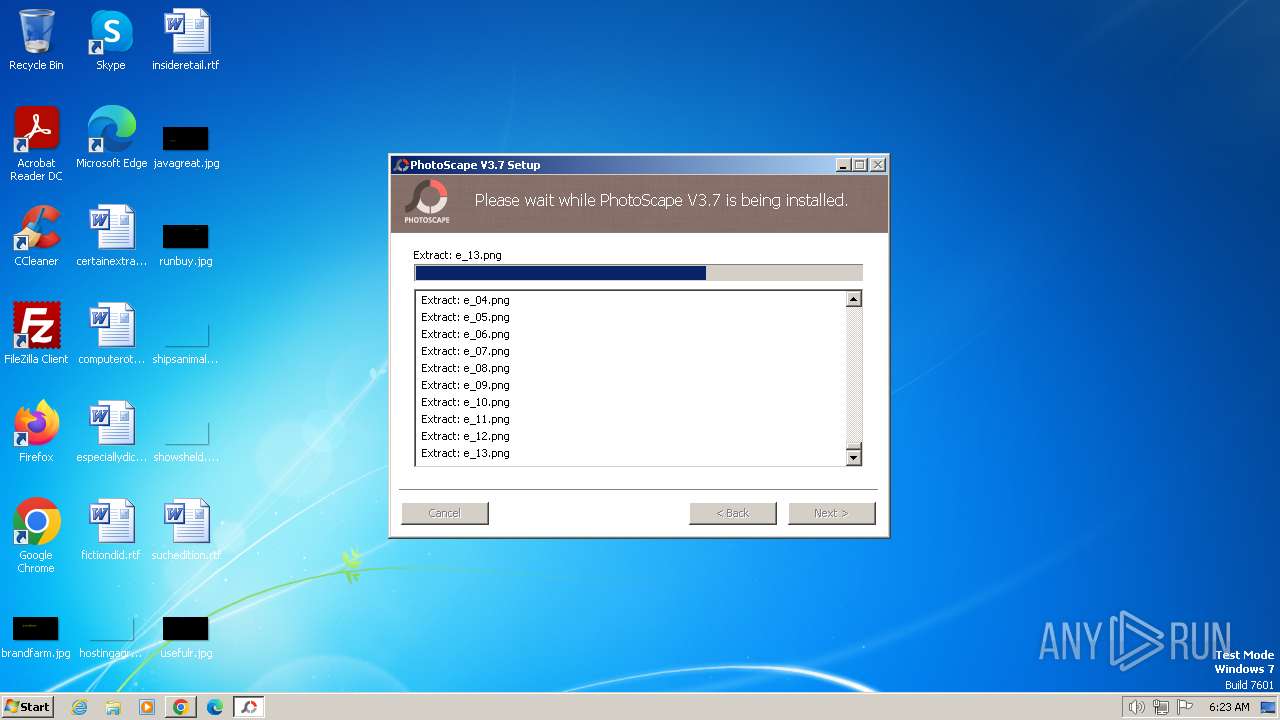Click the extraction log scrollbar track
This screenshot has height=720, width=1280.
(854, 374)
